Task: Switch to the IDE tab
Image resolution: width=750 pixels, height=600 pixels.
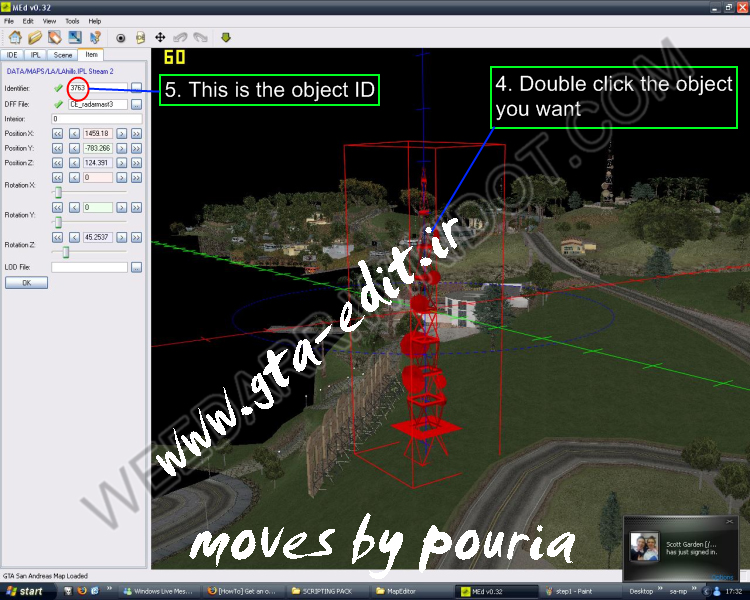Action: pos(12,55)
